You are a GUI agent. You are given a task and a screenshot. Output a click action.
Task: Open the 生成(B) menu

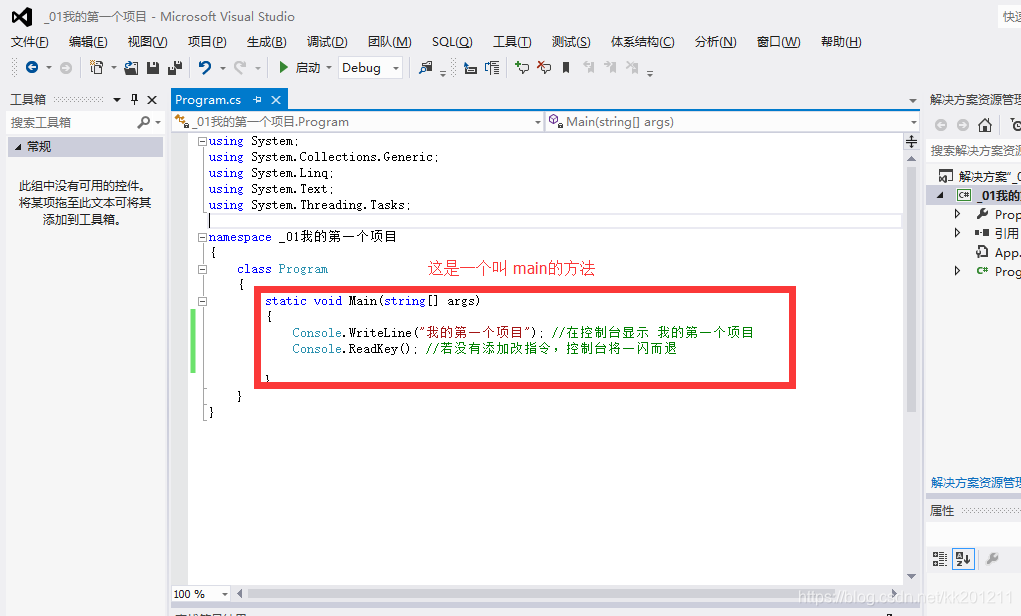click(266, 42)
